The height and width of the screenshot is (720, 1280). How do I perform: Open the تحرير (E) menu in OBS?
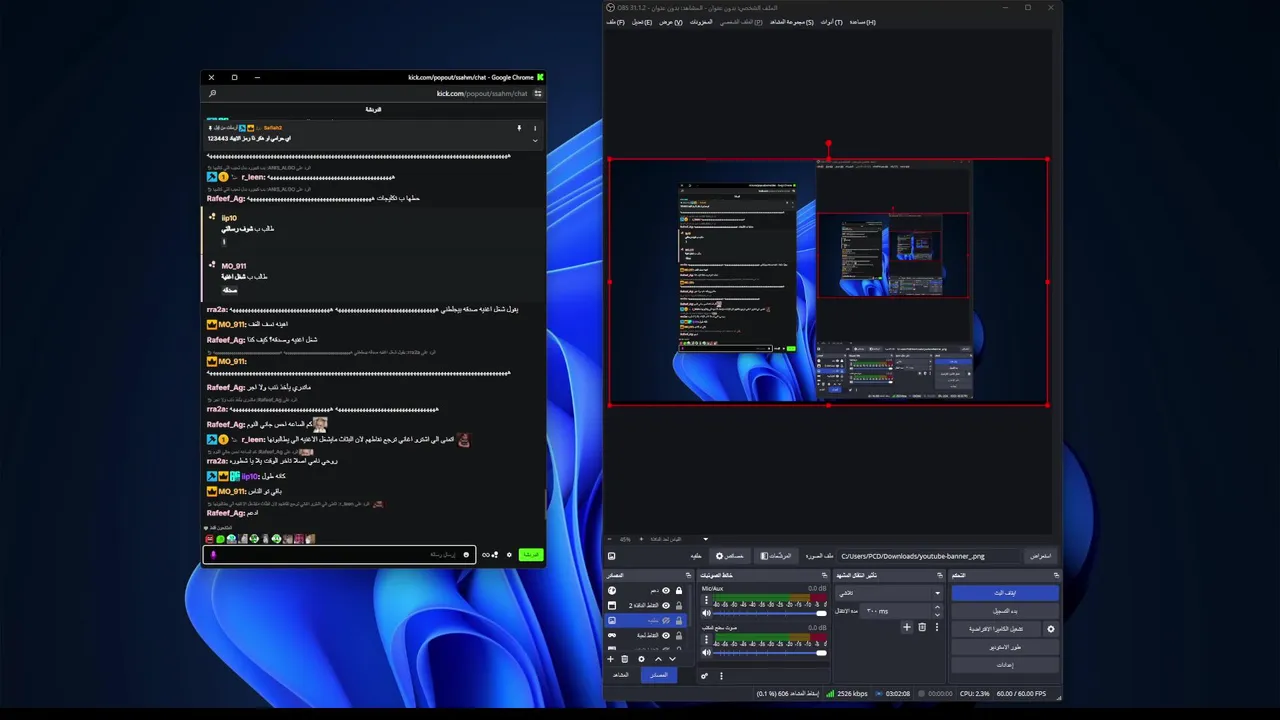point(642,22)
